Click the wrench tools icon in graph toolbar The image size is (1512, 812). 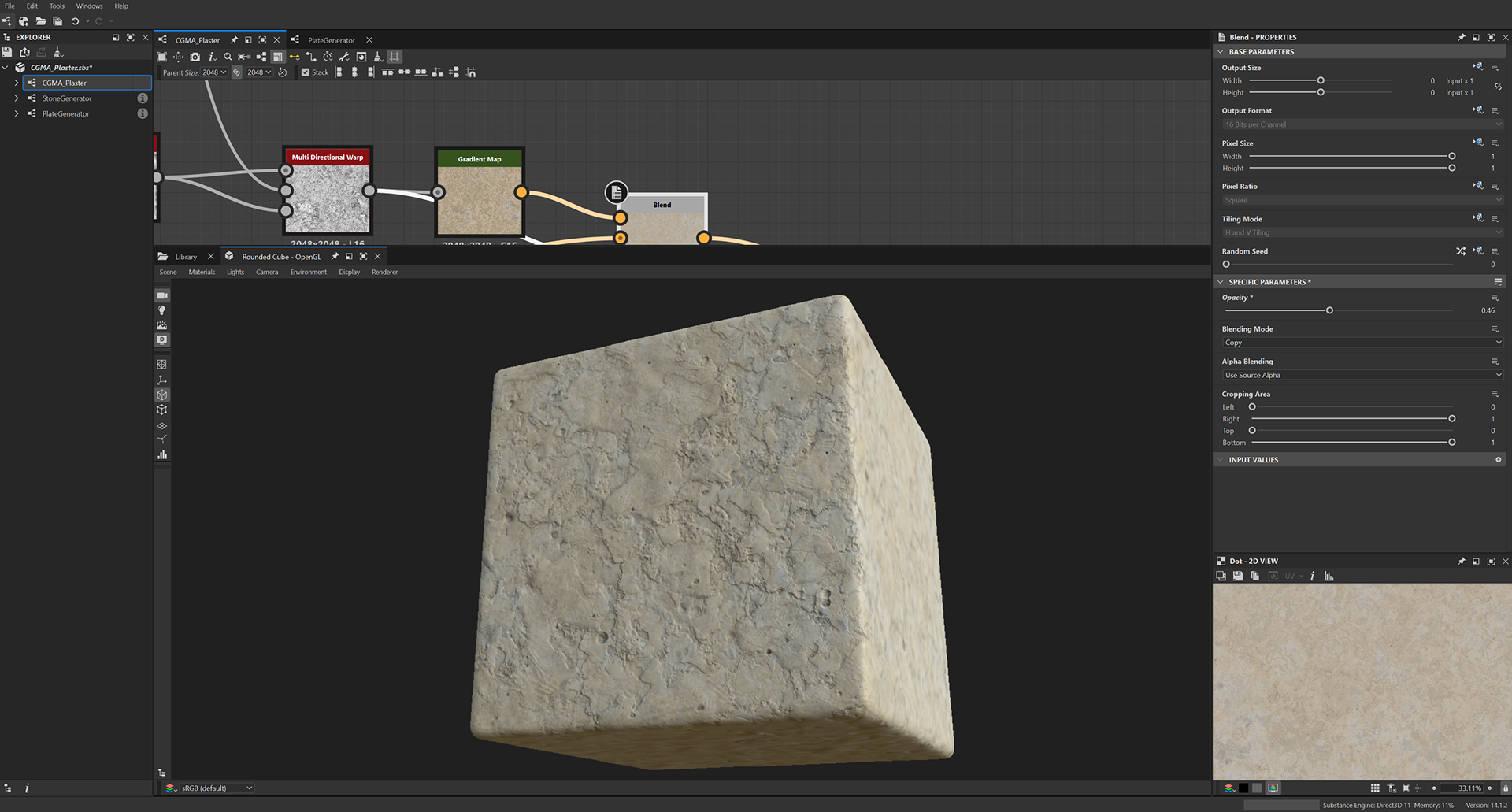click(344, 57)
